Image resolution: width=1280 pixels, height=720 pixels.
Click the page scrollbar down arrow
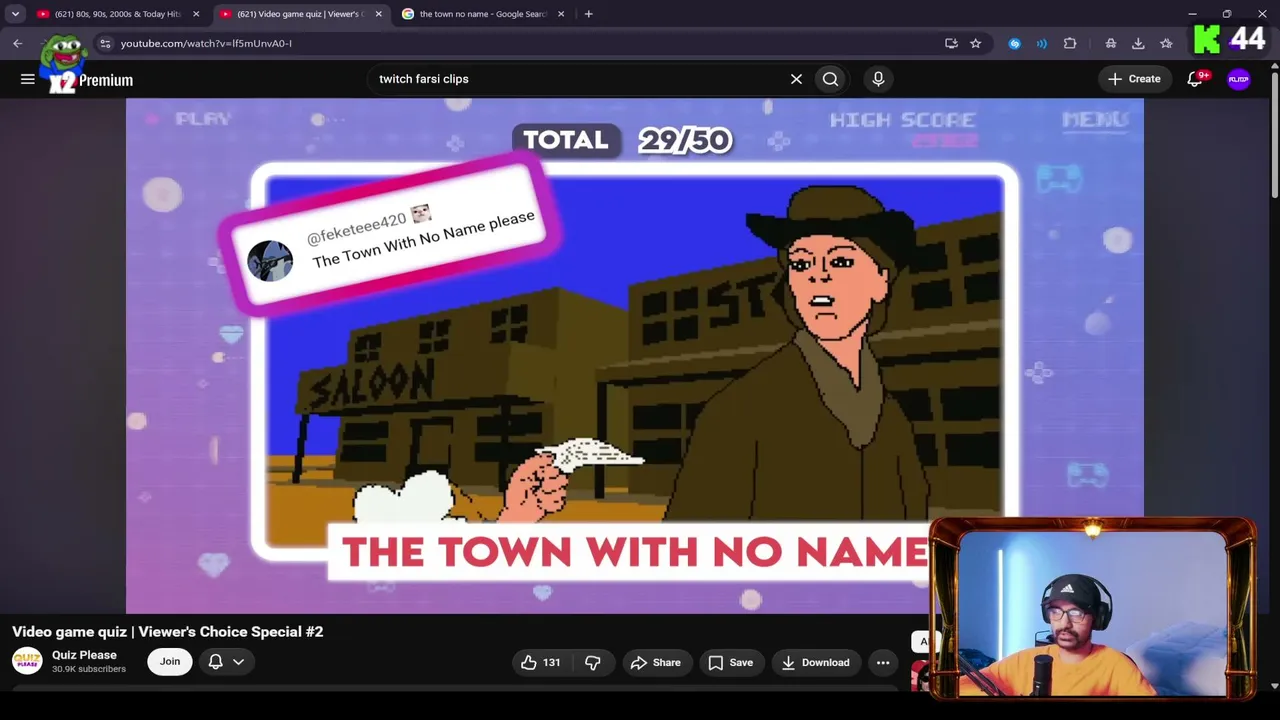[1274, 686]
